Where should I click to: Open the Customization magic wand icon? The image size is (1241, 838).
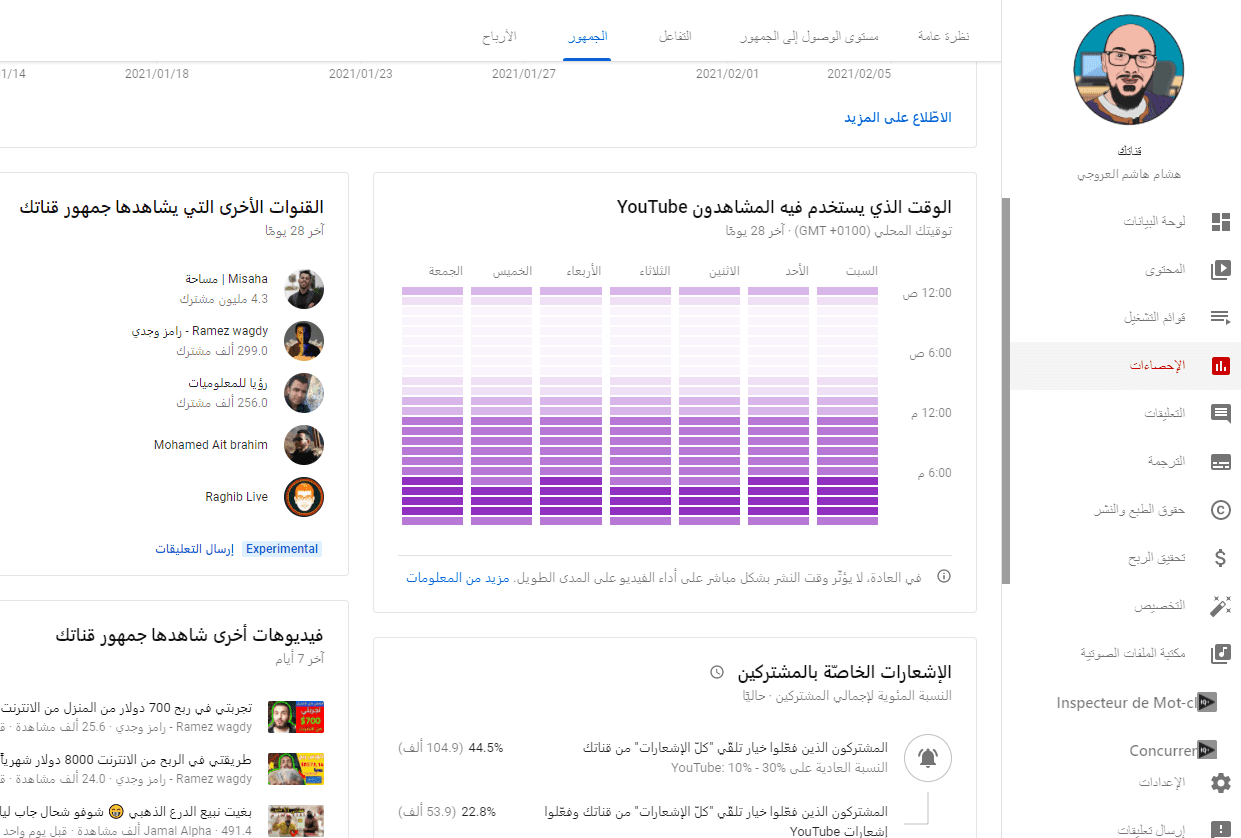point(1220,606)
